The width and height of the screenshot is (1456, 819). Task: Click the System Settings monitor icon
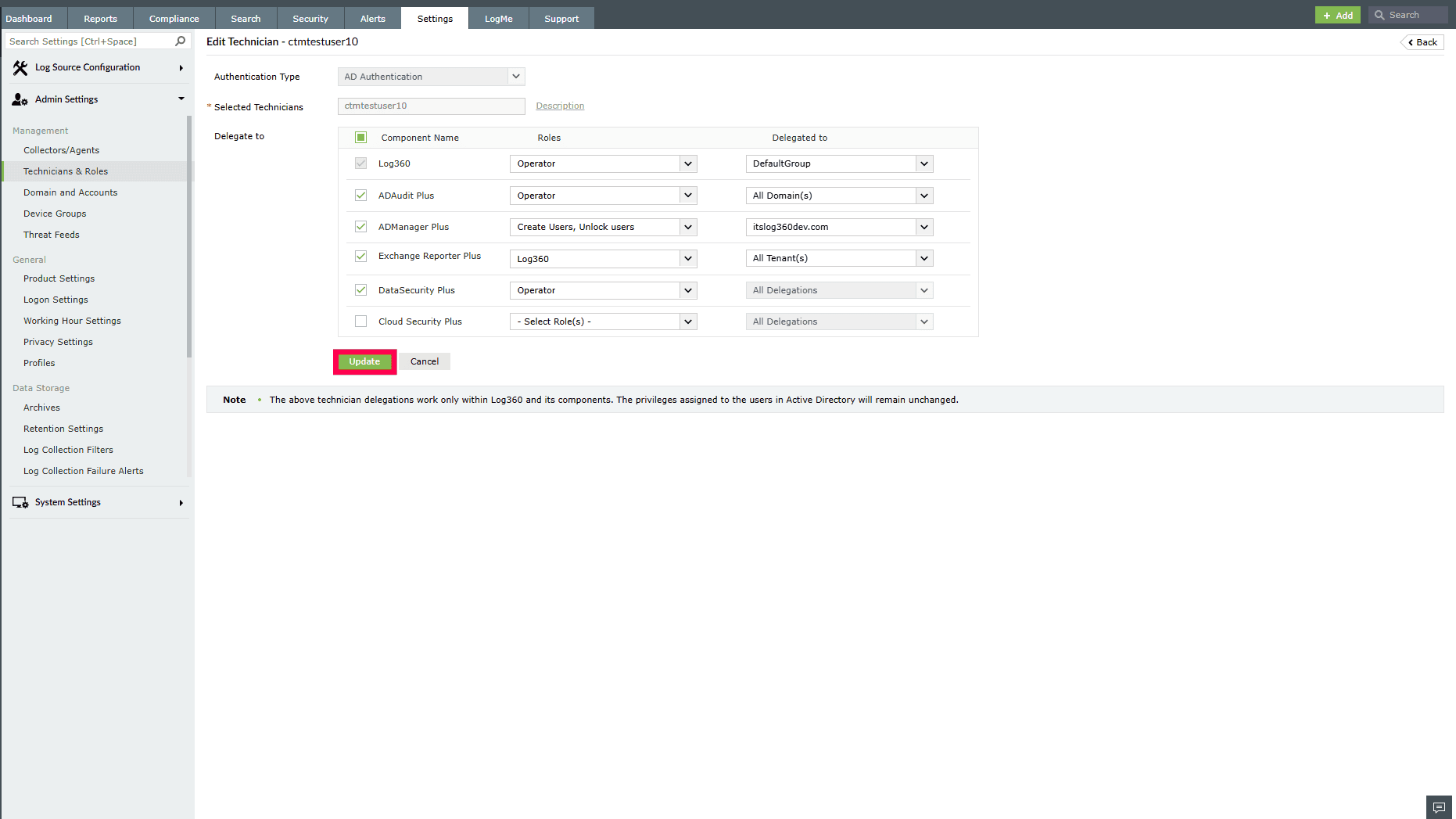(20, 502)
